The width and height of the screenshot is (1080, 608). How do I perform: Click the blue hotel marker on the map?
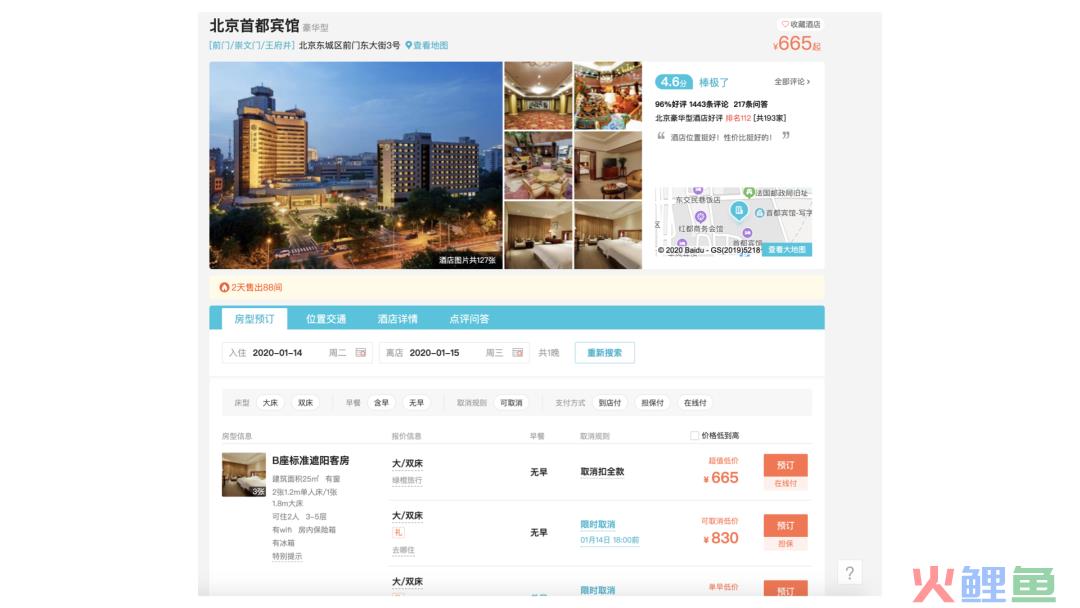tap(738, 211)
